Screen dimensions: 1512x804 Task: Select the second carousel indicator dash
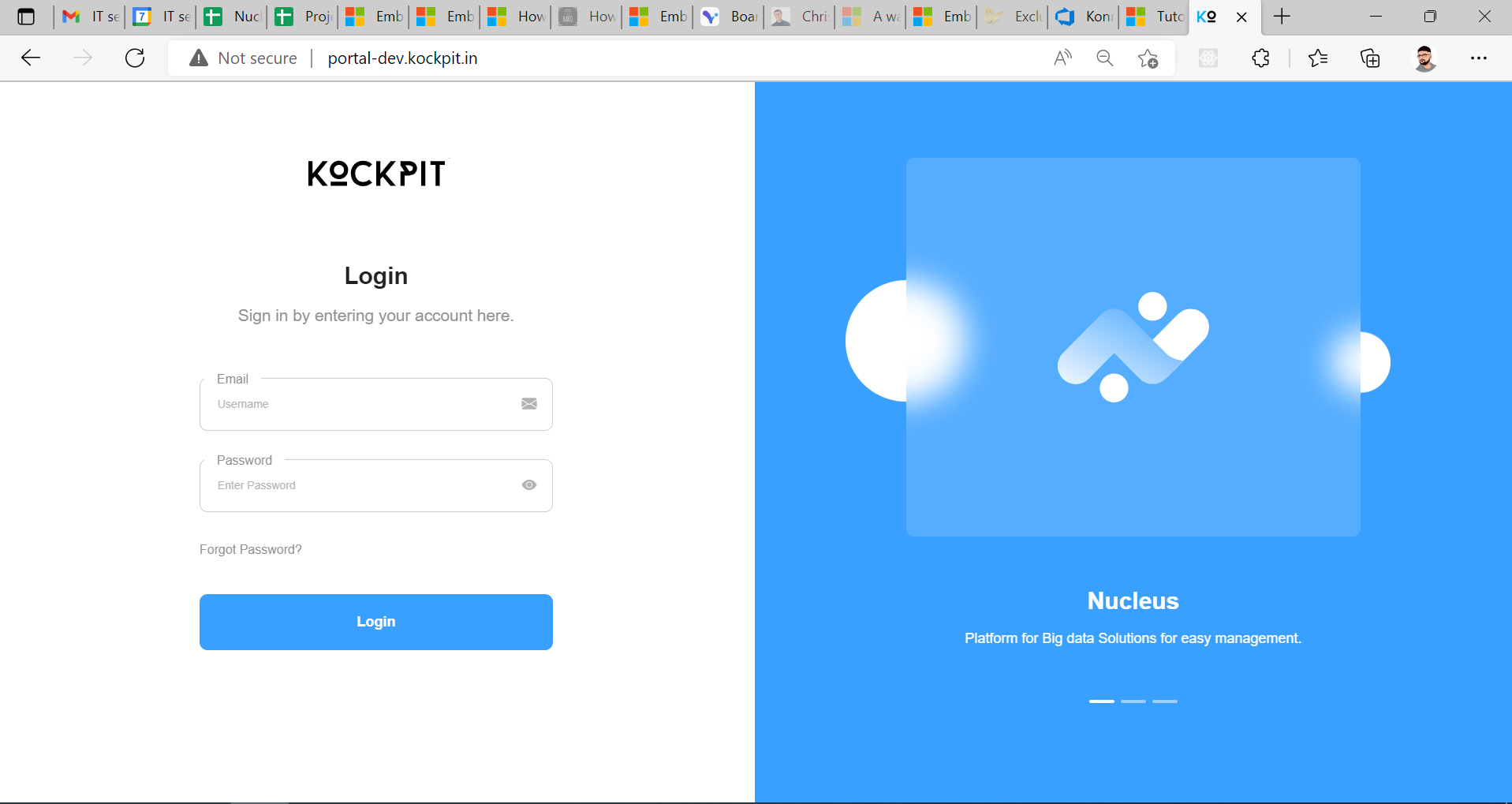tap(1133, 701)
